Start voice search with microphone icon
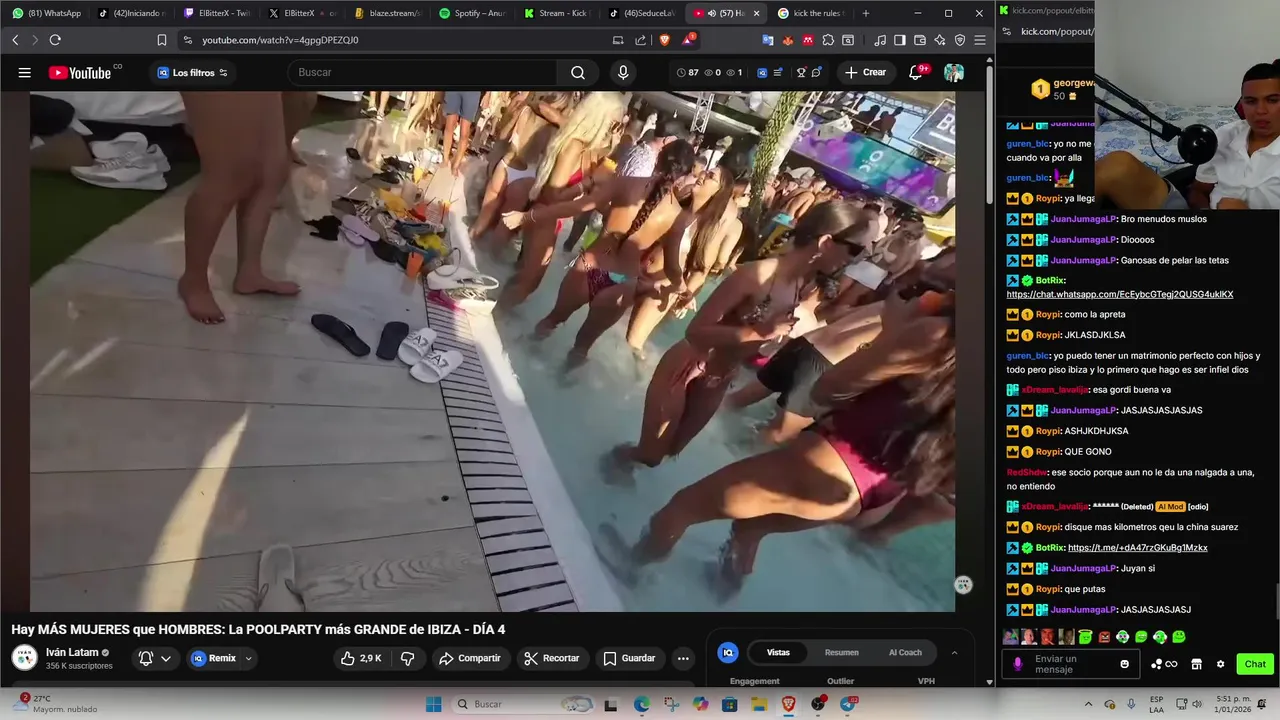Screen dimensions: 1280x720 pos(623,72)
